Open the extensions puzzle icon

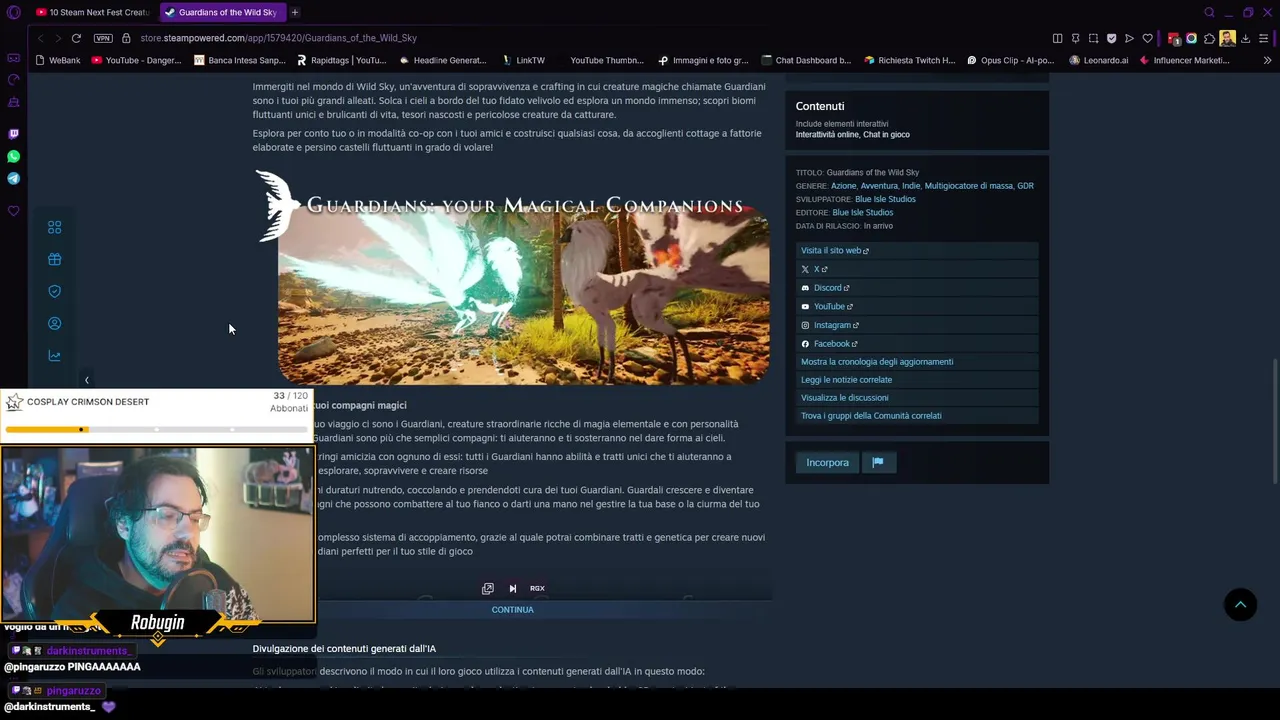pos(1209,38)
